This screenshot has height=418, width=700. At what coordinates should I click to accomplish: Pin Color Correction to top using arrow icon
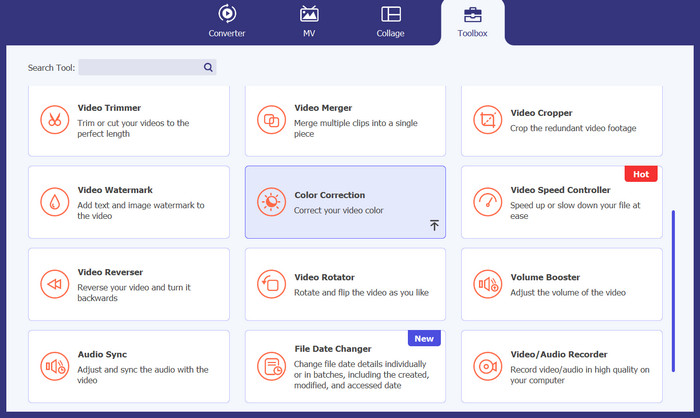click(x=434, y=226)
